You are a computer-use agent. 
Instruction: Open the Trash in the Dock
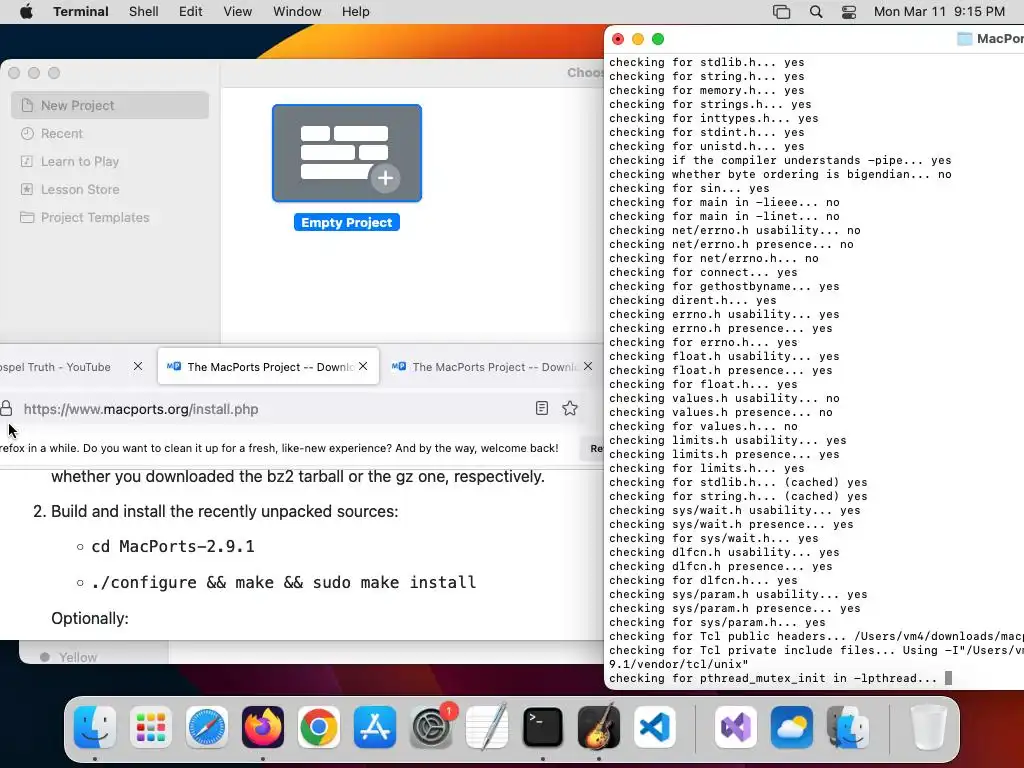point(928,727)
